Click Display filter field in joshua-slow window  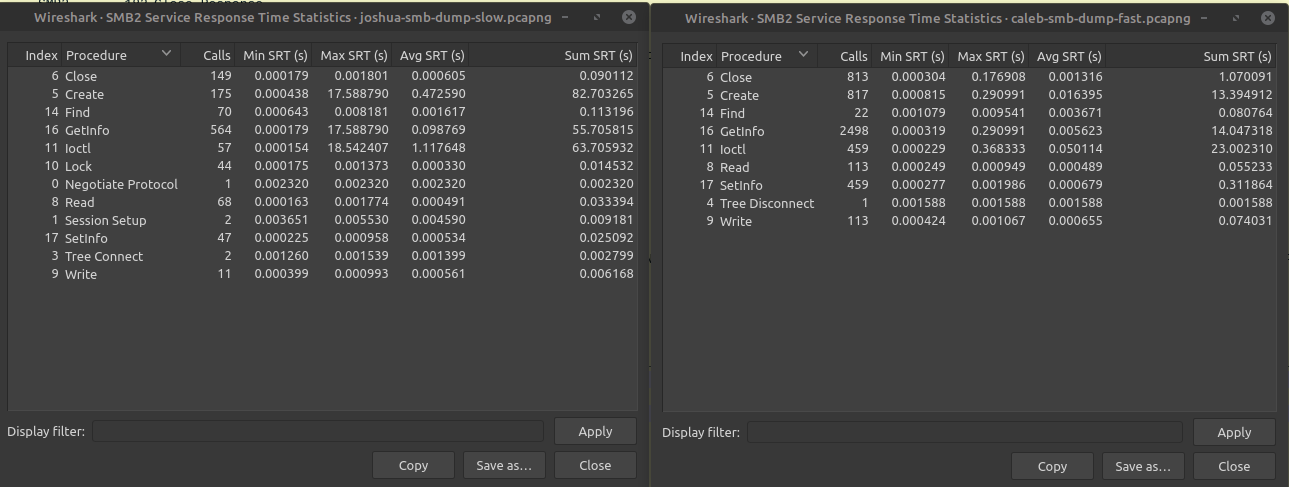coord(318,431)
